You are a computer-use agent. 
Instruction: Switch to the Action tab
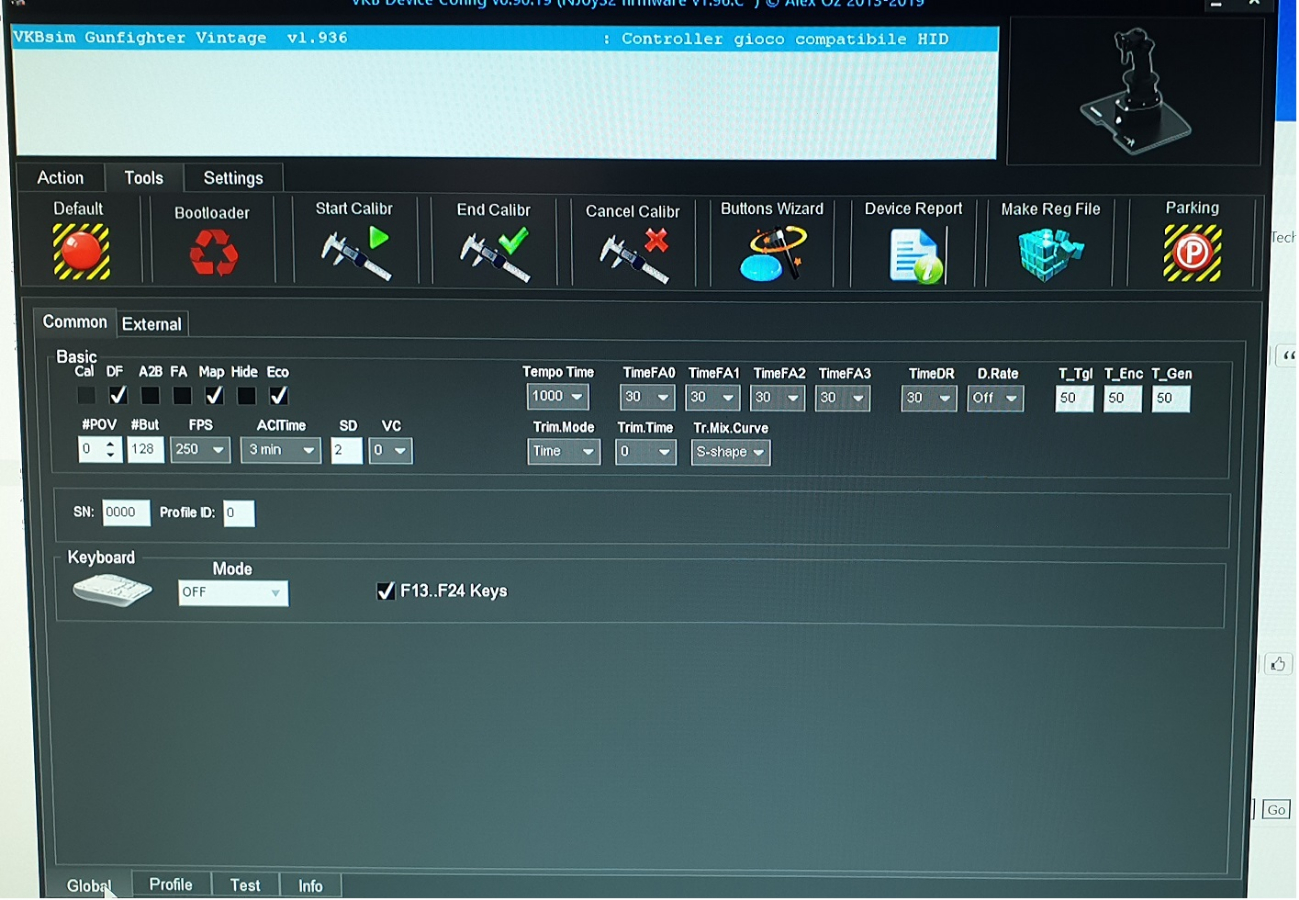(60, 178)
